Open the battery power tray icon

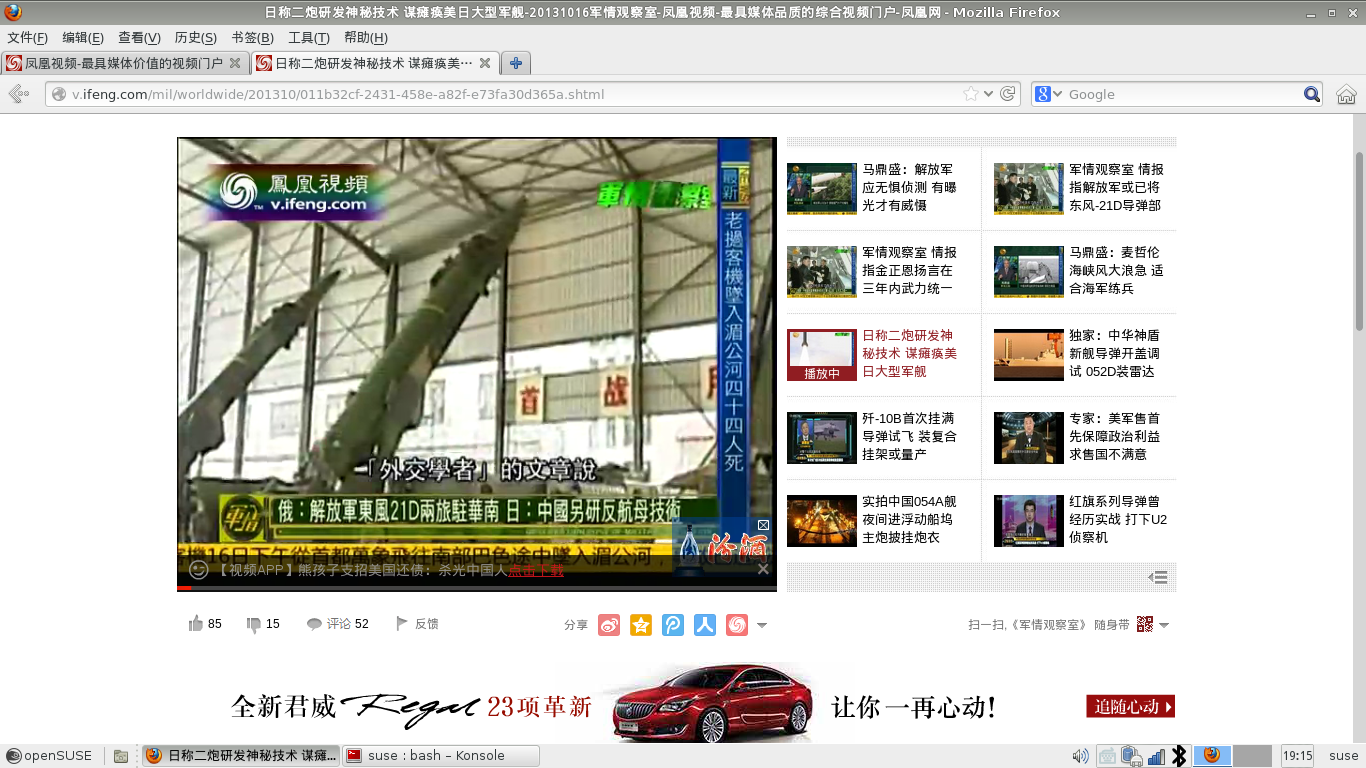[x=1132, y=756]
